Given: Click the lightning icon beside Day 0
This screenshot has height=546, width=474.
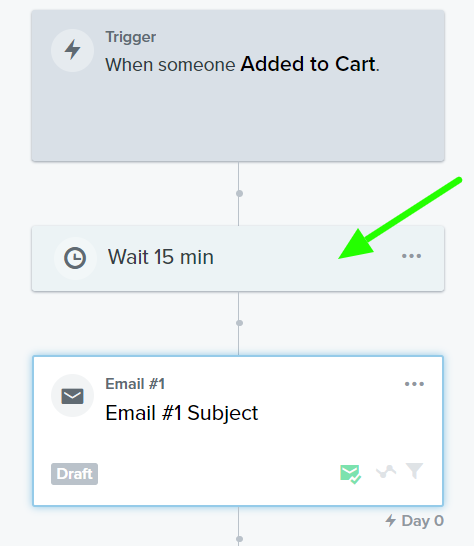Looking at the screenshot, I should coord(391,521).
